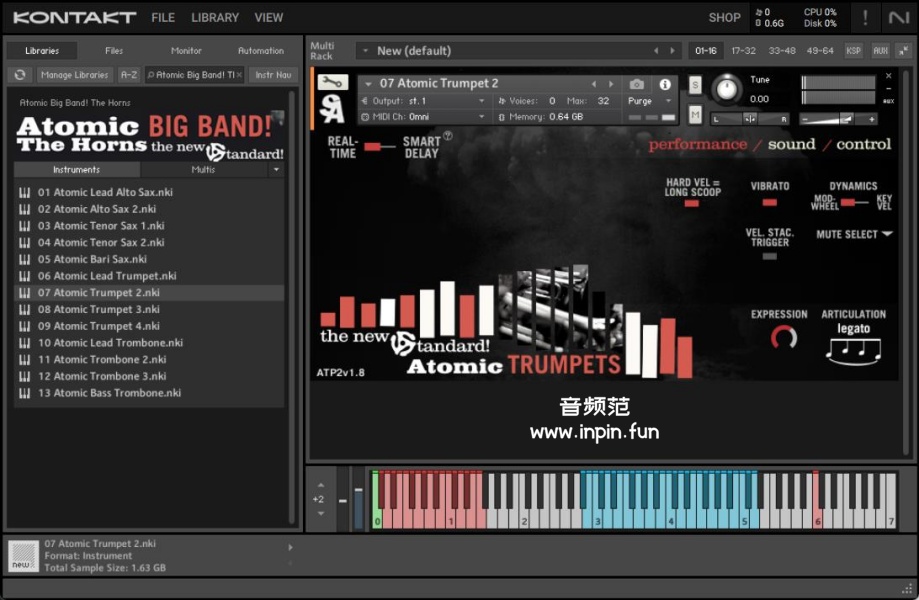Viewport: 919px width, 600px height.
Task: Open the Mute Select dropdown
Action: 854,235
